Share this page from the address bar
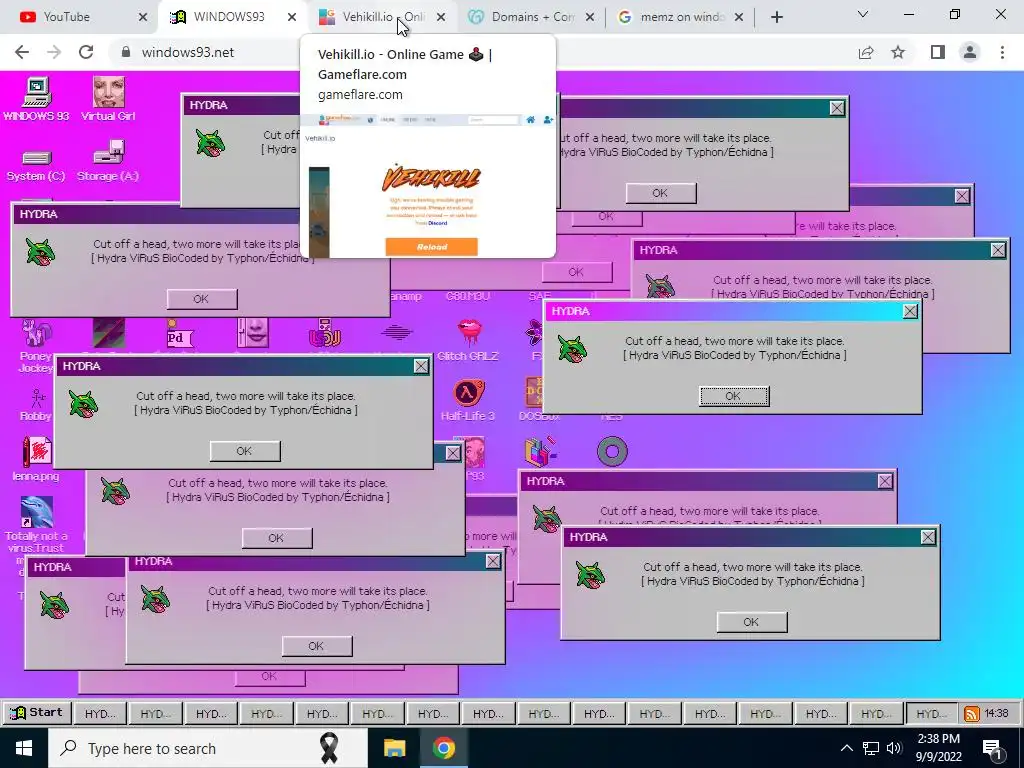1024x768 pixels. [866, 52]
